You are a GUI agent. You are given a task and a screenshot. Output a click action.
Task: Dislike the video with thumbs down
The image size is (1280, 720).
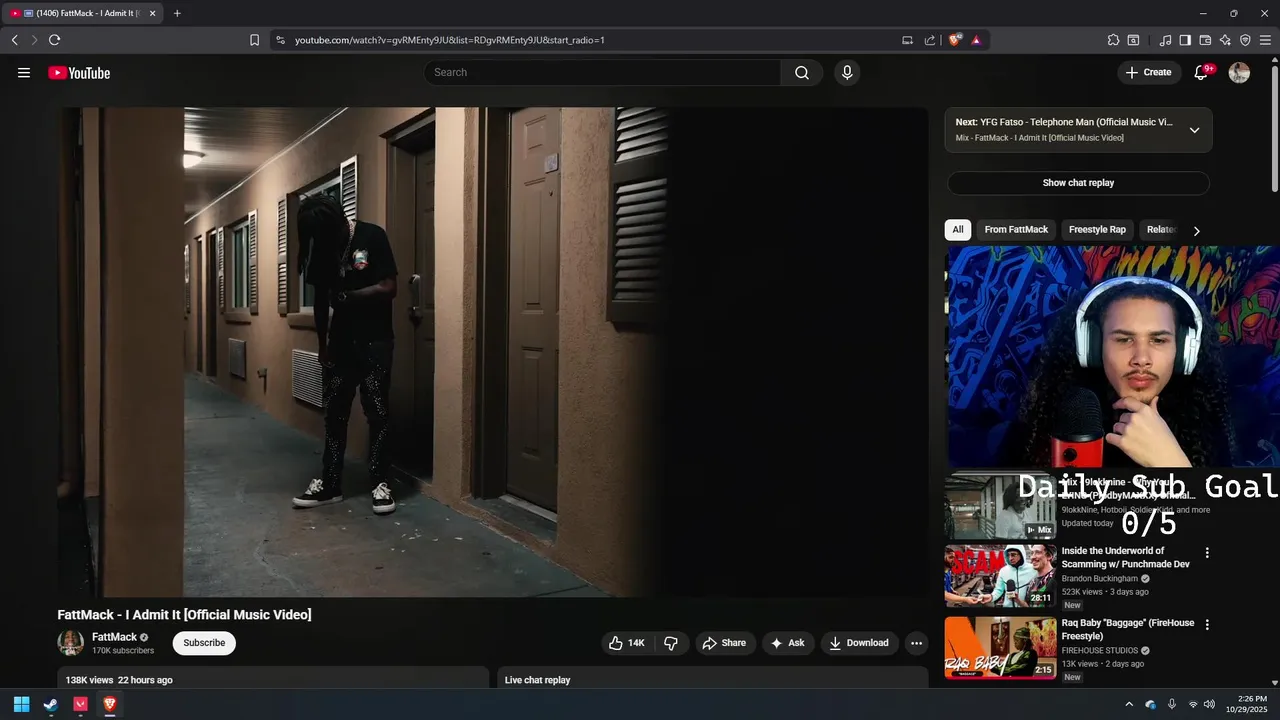(671, 643)
